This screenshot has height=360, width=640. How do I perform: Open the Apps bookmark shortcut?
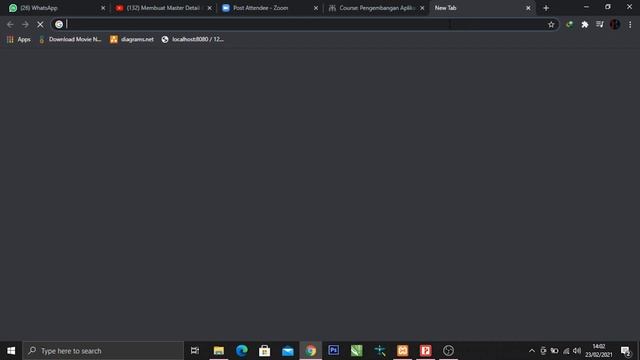click(x=19, y=39)
